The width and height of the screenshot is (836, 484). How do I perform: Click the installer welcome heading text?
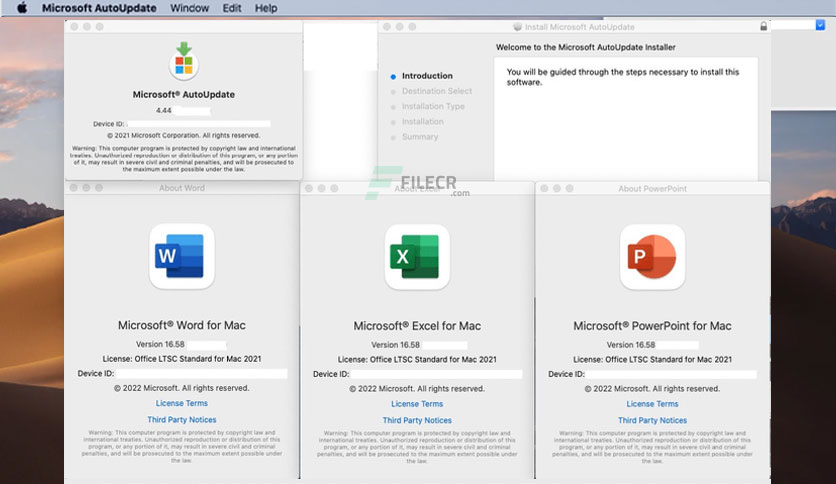coord(585,47)
